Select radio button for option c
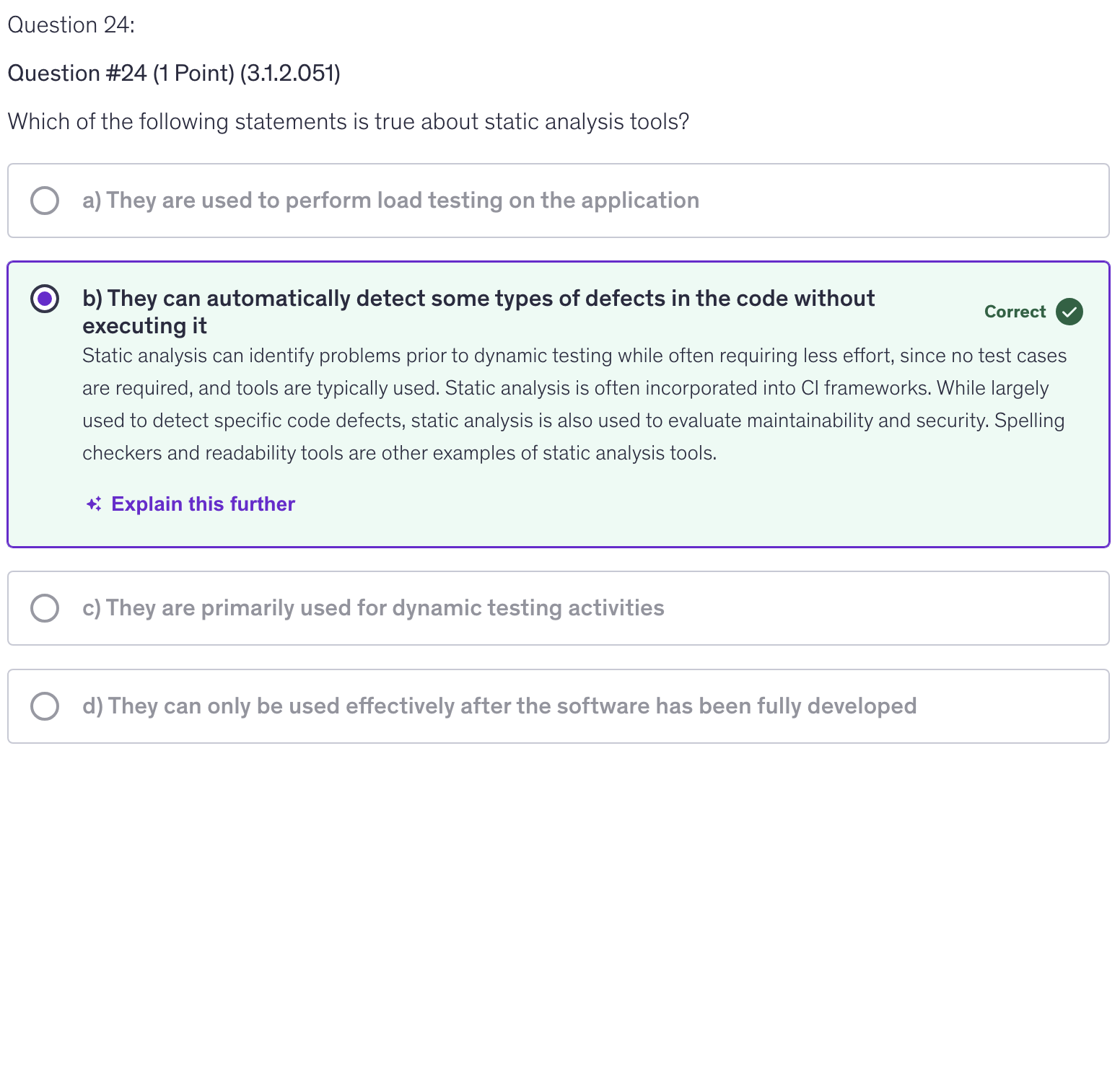Image resolution: width=1120 pixels, height=1072 pixels. pyautogui.click(x=45, y=608)
